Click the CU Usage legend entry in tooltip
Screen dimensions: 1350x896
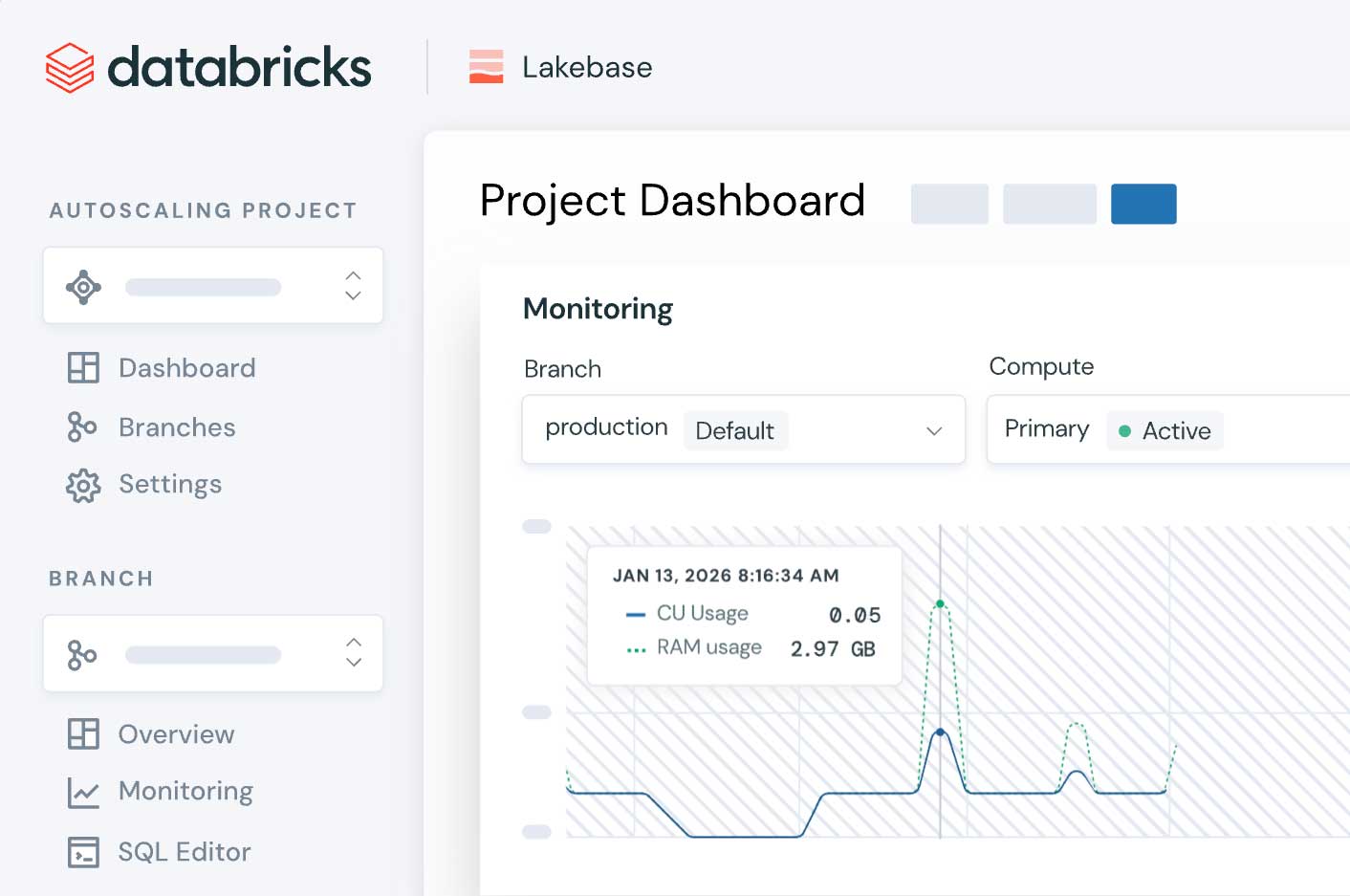coord(686,613)
